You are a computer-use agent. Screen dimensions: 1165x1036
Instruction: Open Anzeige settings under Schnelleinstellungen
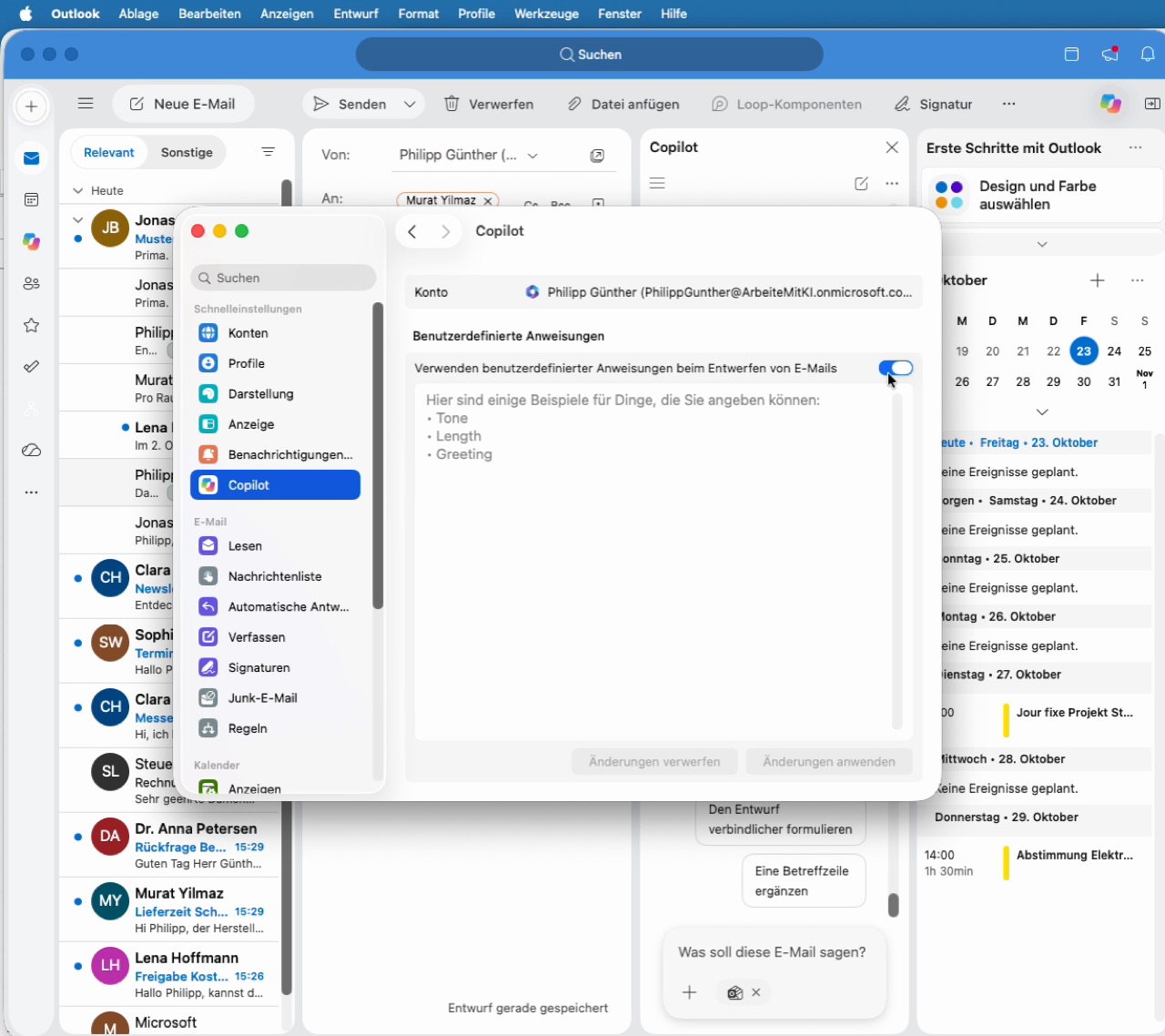[275, 424]
